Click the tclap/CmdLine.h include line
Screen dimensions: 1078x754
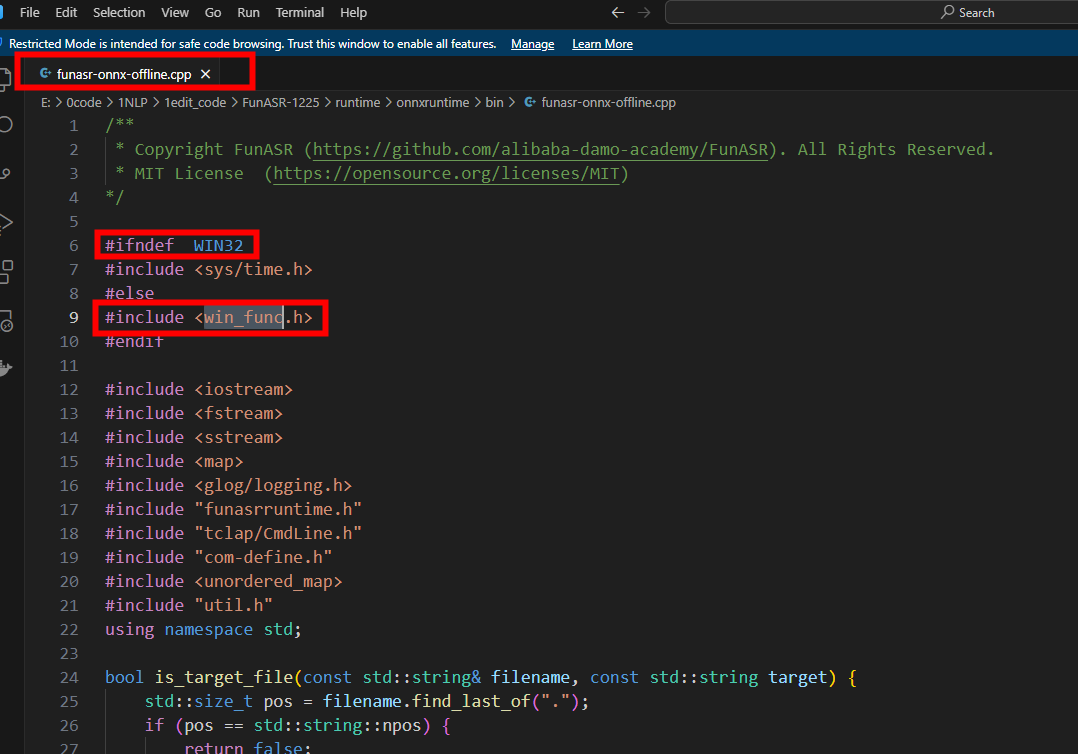pyautogui.click(x=233, y=533)
